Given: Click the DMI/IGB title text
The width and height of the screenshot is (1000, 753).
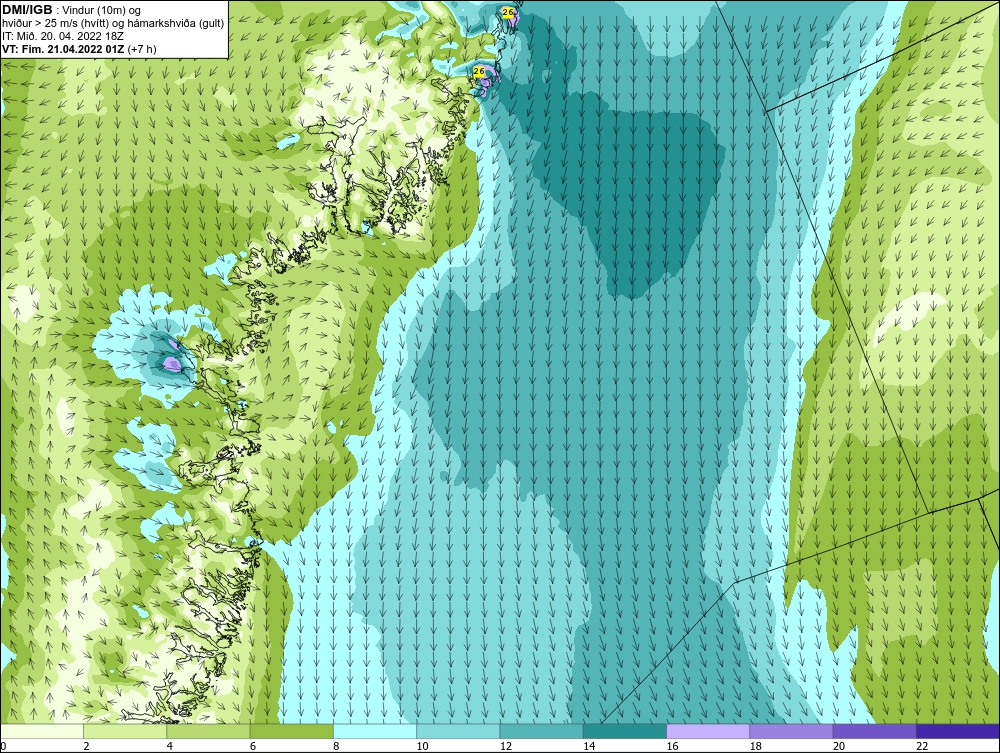Looking at the screenshot, I should point(27,10).
